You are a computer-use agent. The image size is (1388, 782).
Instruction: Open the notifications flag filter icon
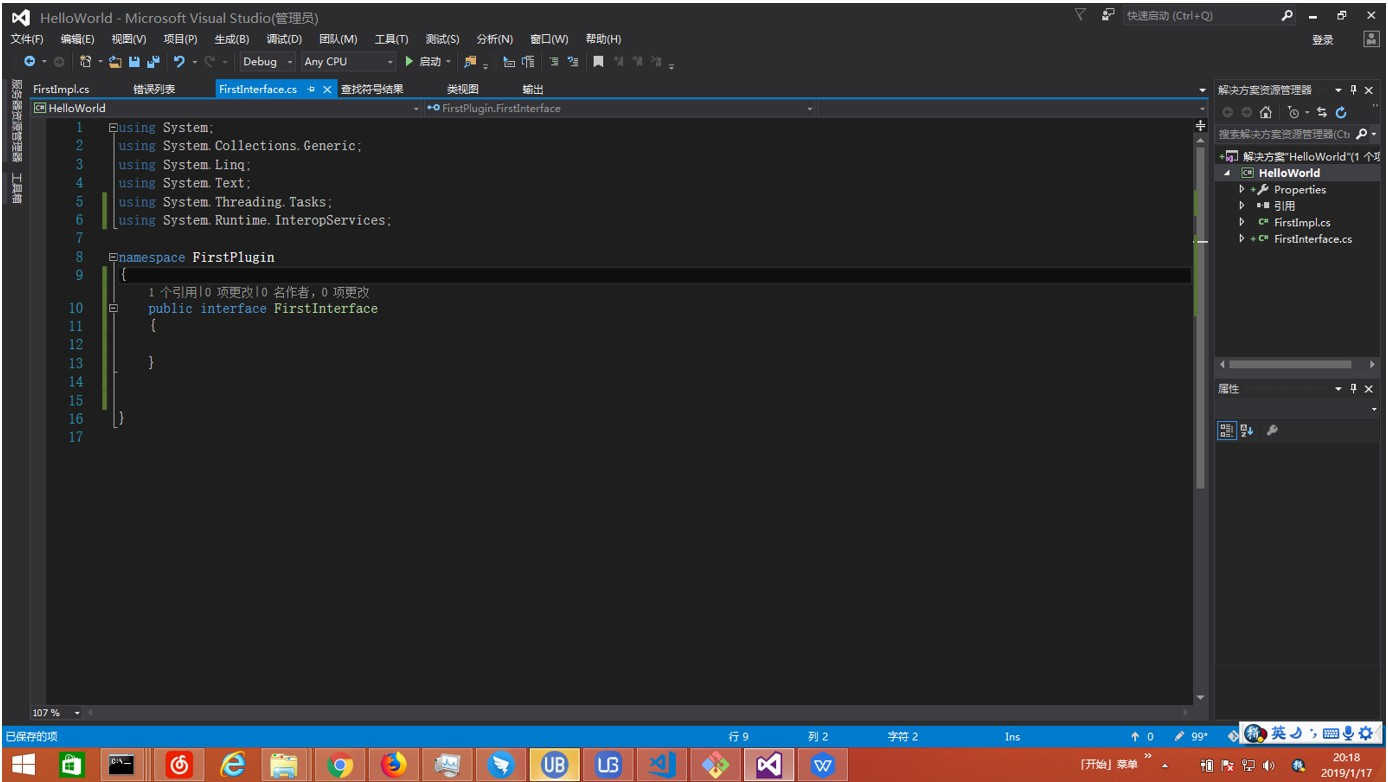[1080, 15]
